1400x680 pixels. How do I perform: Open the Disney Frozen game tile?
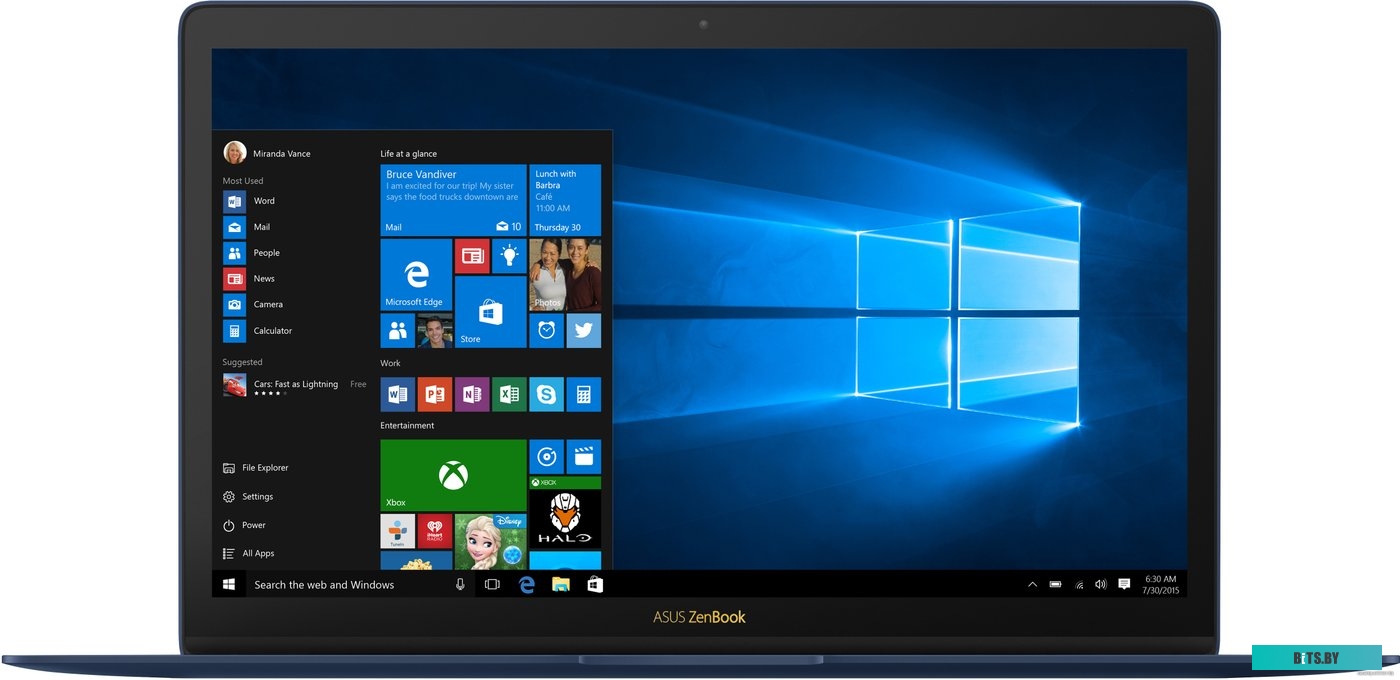click(x=490, y=542)
